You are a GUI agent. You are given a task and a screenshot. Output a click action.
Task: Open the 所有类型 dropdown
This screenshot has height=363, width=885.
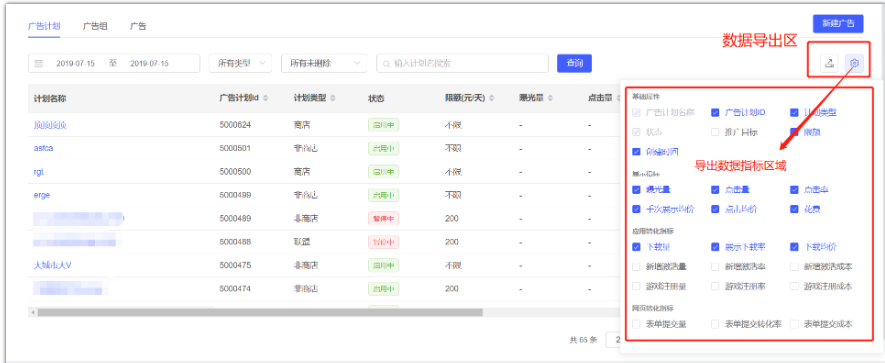click(240, 64)
